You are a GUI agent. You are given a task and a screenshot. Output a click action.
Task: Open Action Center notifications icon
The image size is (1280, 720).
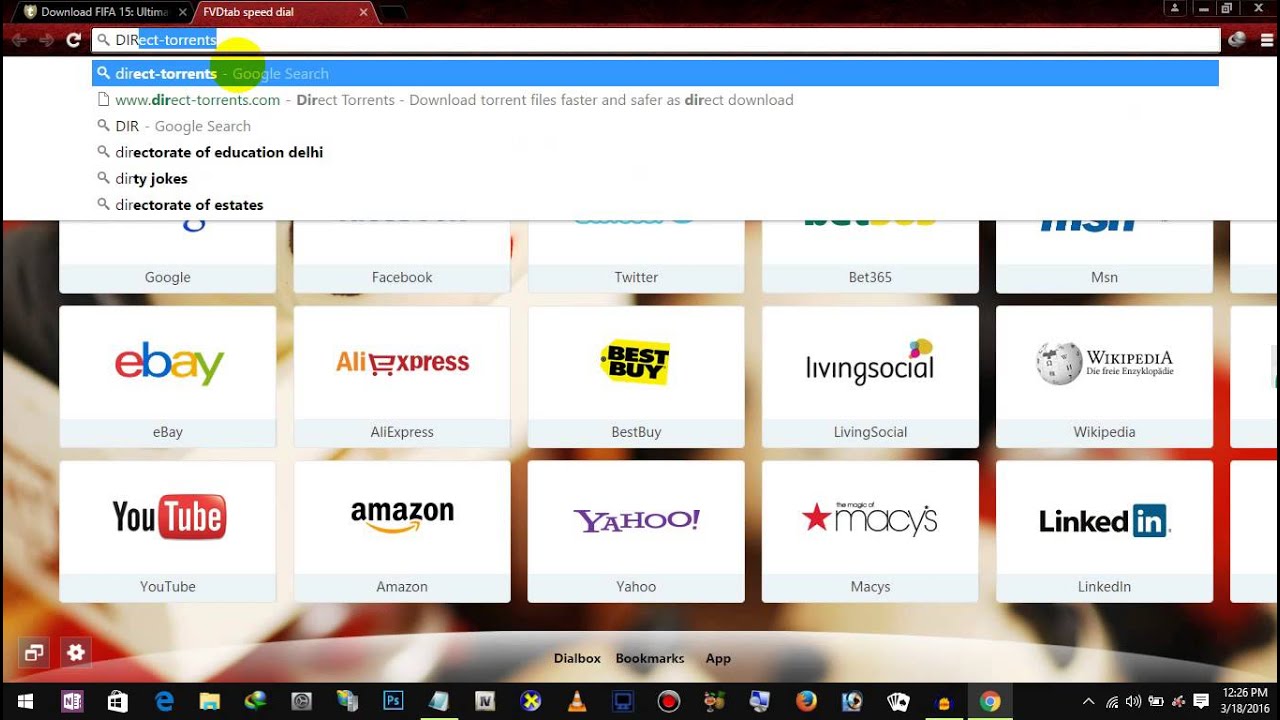coord(1202,701)
